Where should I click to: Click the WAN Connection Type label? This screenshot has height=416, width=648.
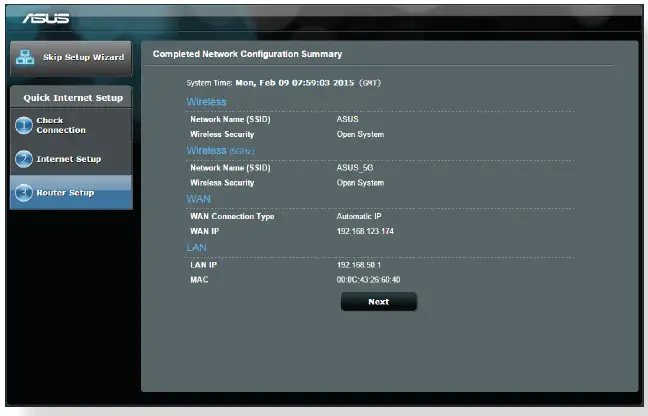232,216
